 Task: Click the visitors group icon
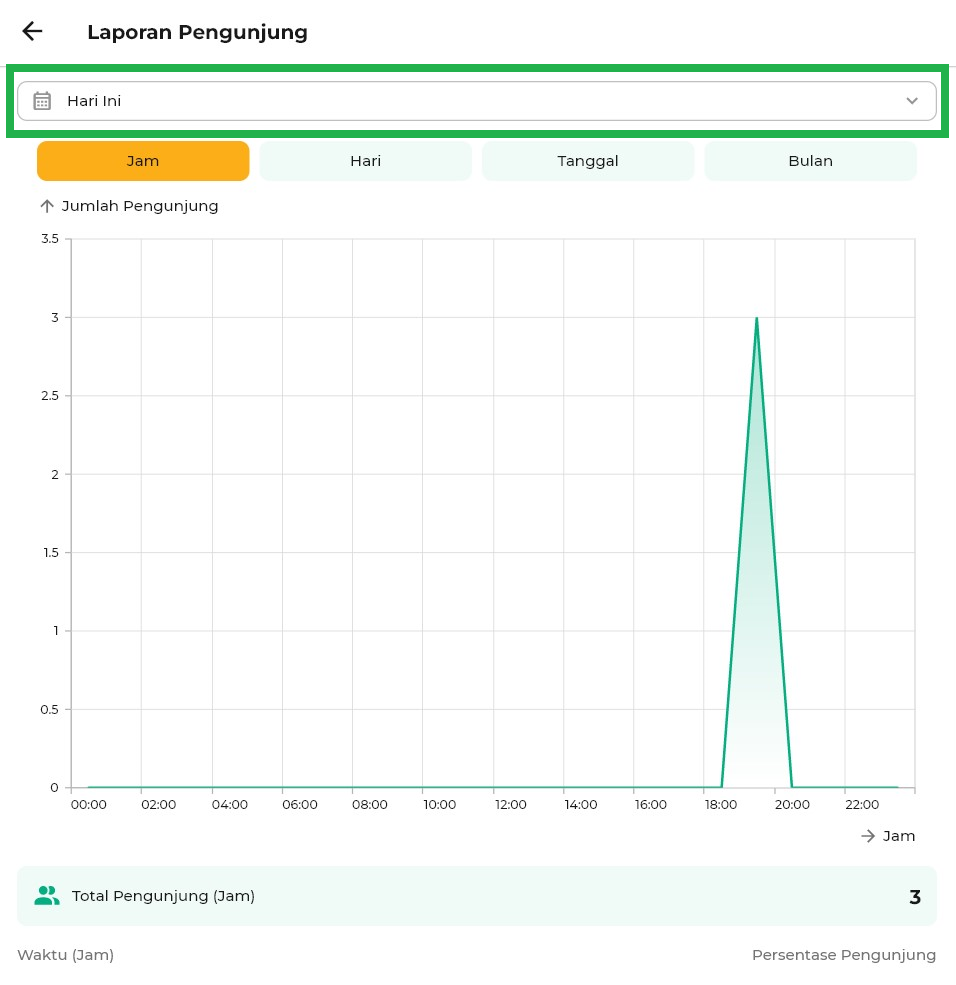click(47, 896)
